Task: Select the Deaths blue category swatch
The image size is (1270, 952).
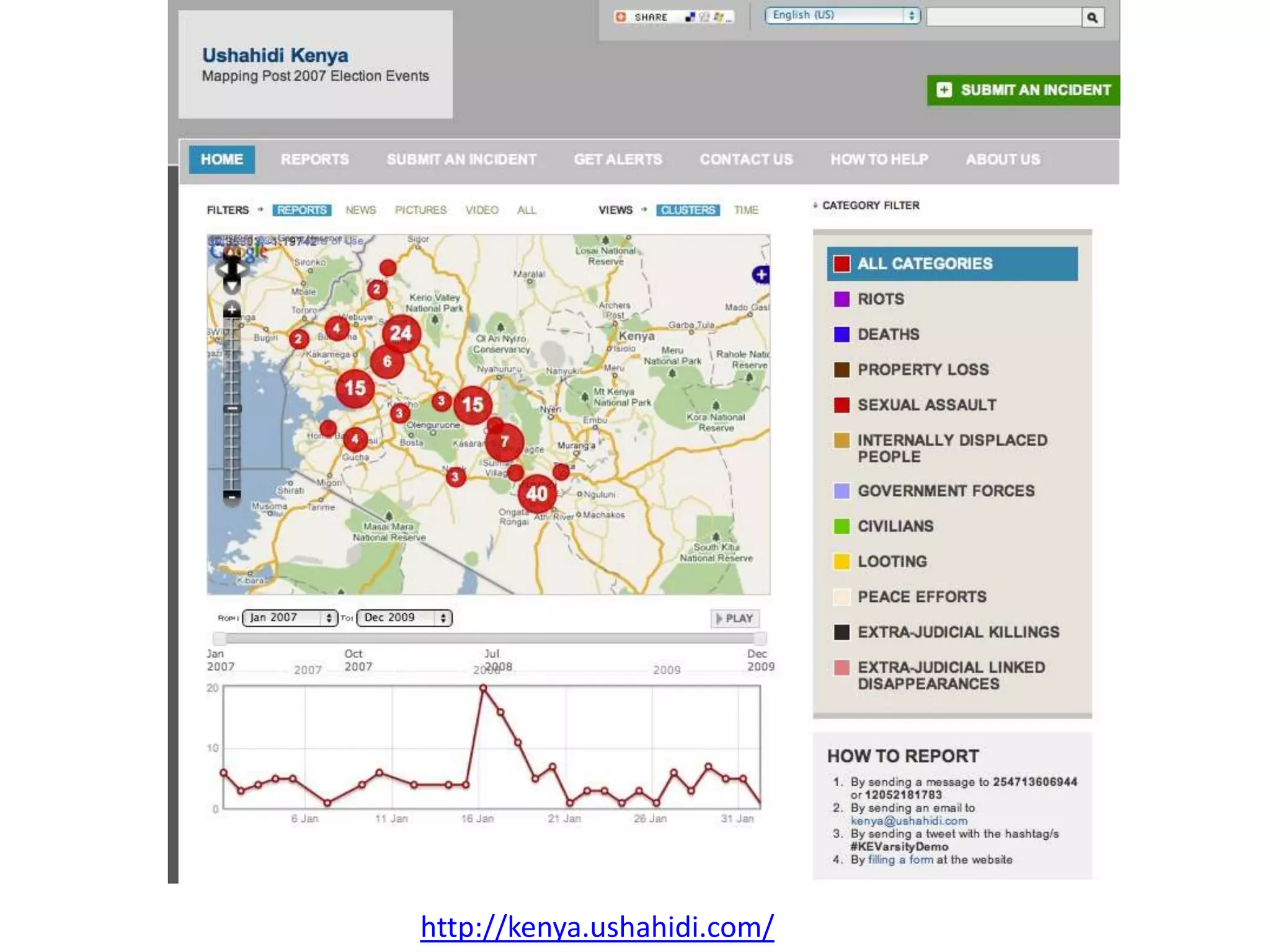Action: (x=841, y=335)
